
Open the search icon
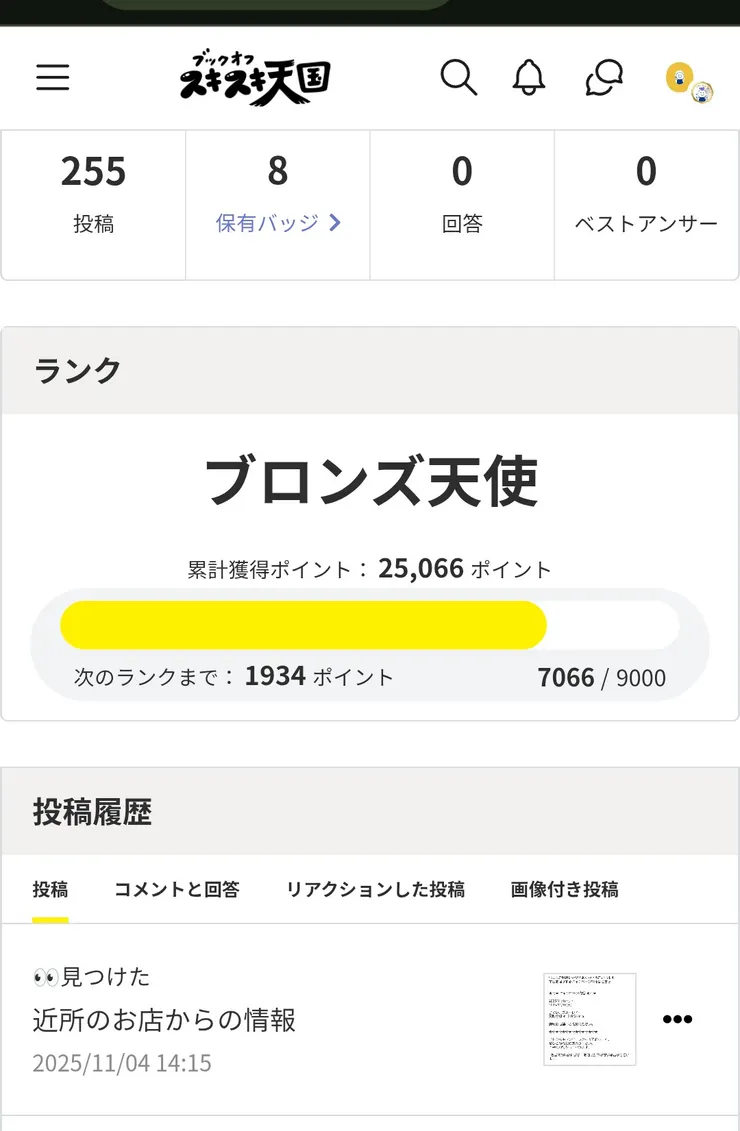459,78
